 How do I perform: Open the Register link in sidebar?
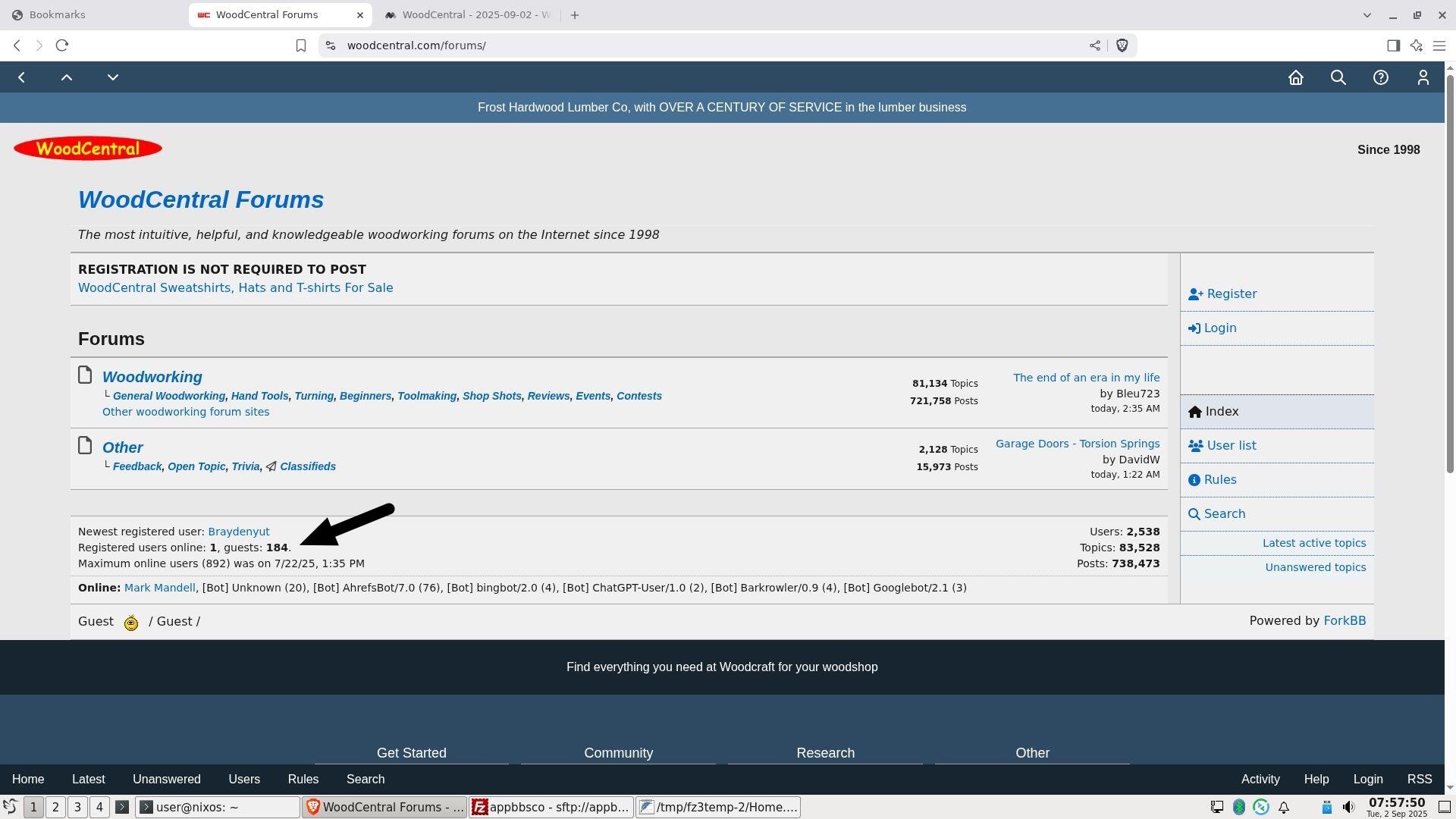point(1222,294)
